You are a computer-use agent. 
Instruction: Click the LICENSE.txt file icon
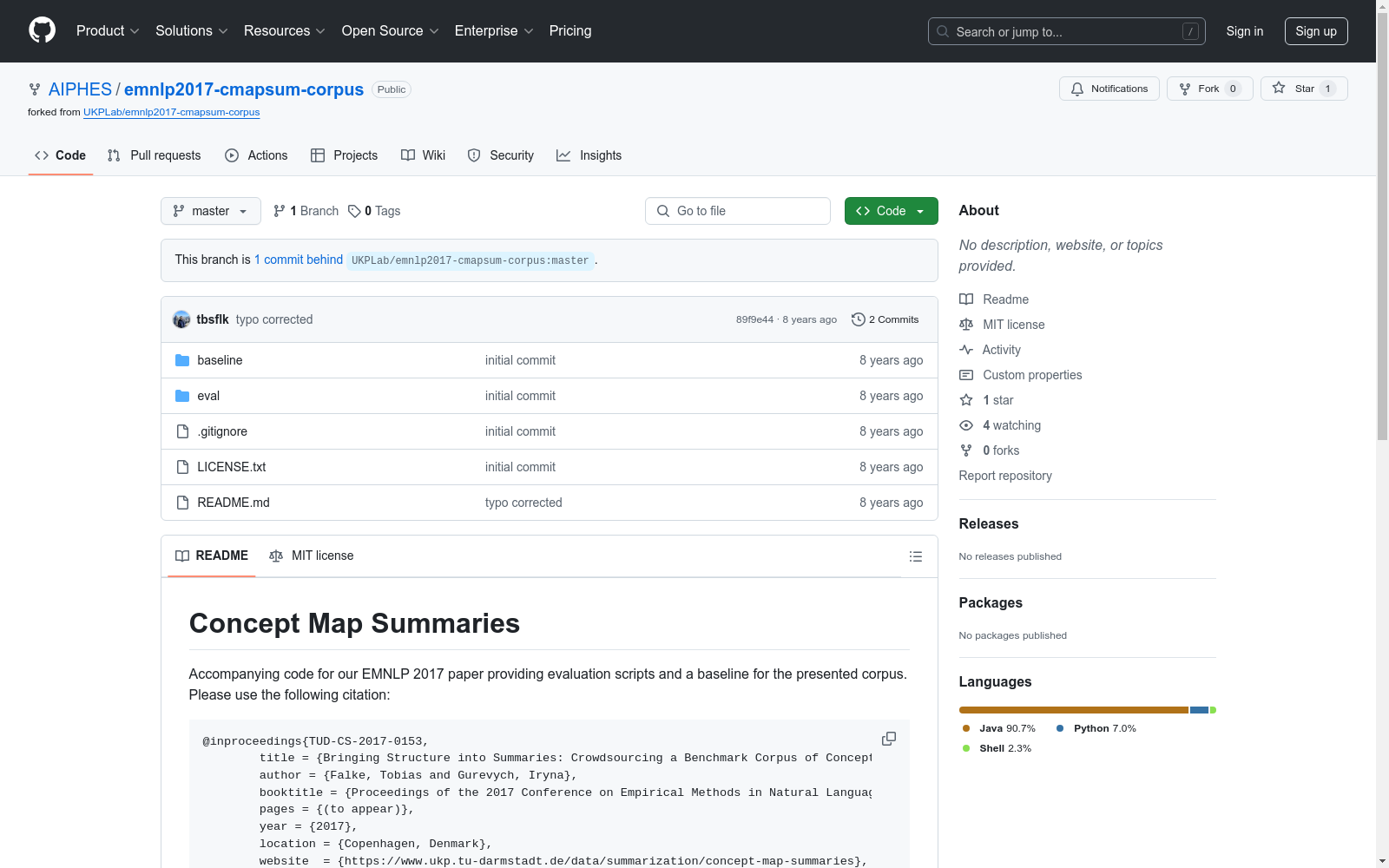pyautogui.click(x=182, y=467)
